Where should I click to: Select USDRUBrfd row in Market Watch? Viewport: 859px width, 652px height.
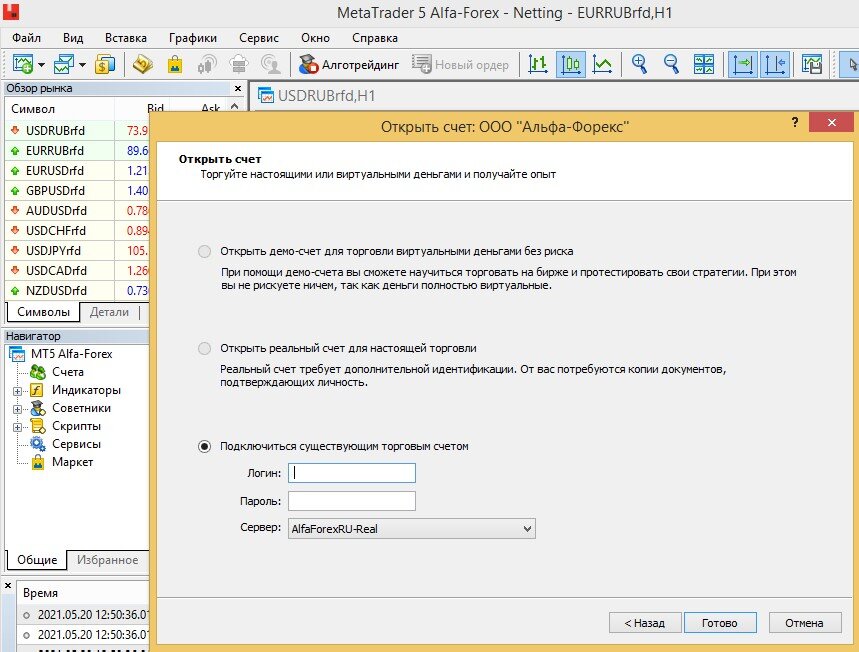(x=77, y=130)
